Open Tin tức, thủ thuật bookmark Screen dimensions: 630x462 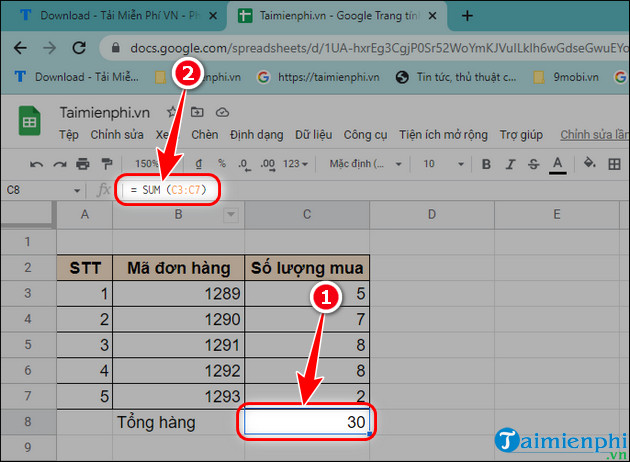point(456,77)
